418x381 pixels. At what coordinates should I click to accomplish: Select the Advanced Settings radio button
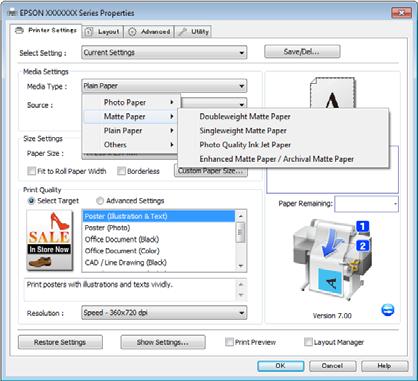click(100, 201)
